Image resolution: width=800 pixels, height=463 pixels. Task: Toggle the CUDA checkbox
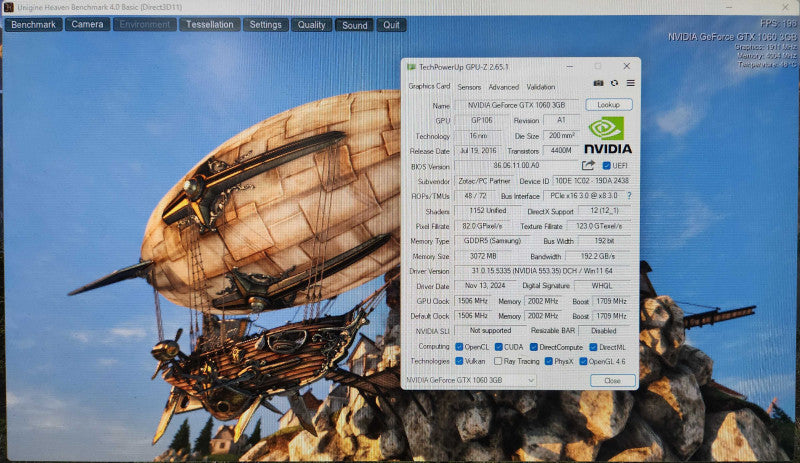[x=498, y=347]
